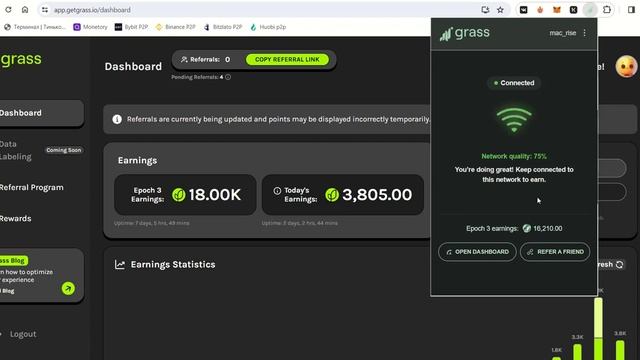Click the Dashboard page heading
This screenshot has width=640, height=360.
click(x=133, y=67)
